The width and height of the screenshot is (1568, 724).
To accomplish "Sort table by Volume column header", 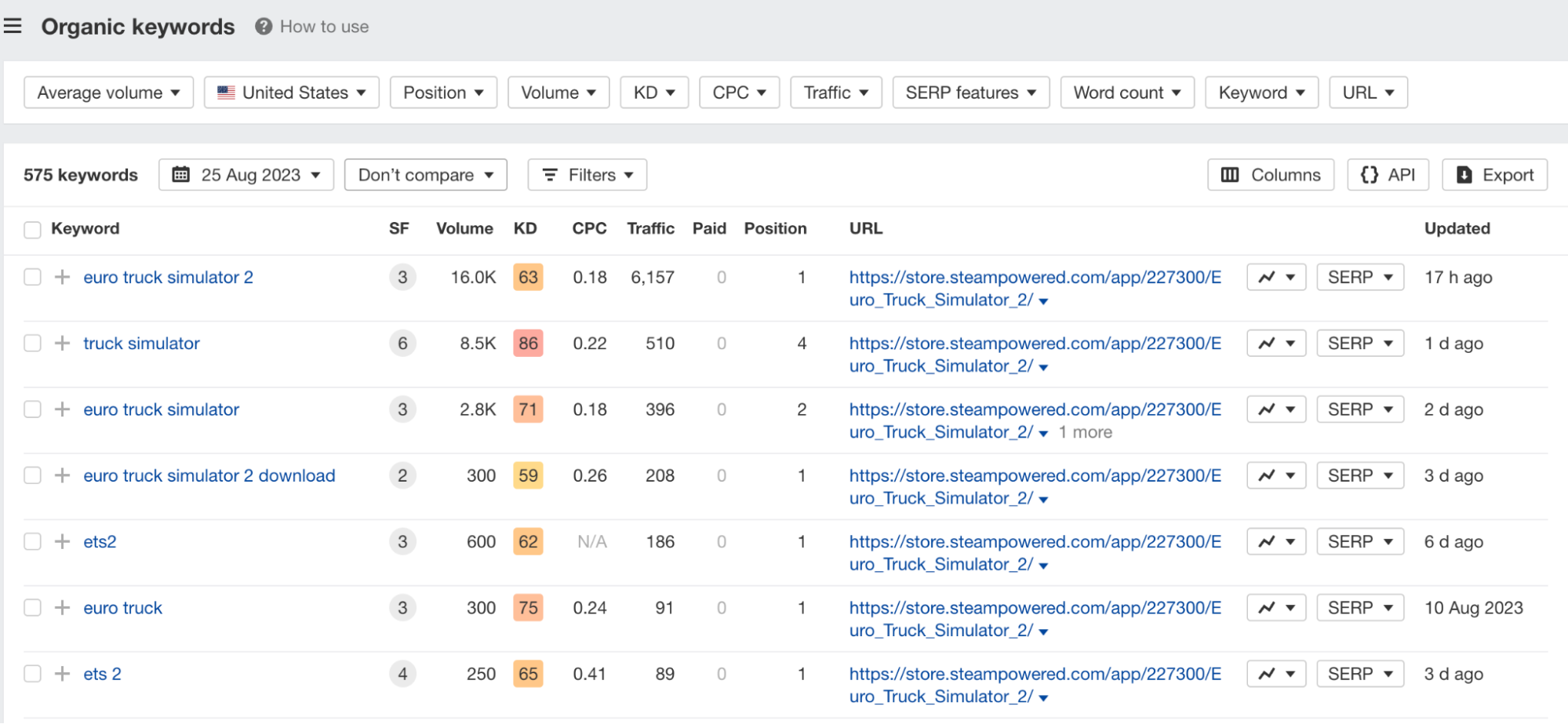I will coord(464,228).
